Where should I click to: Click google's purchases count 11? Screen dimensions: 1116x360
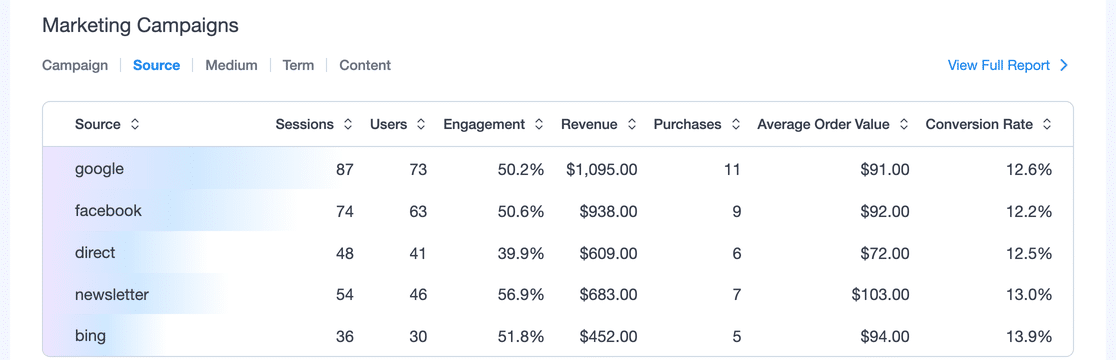click(732, 169)
